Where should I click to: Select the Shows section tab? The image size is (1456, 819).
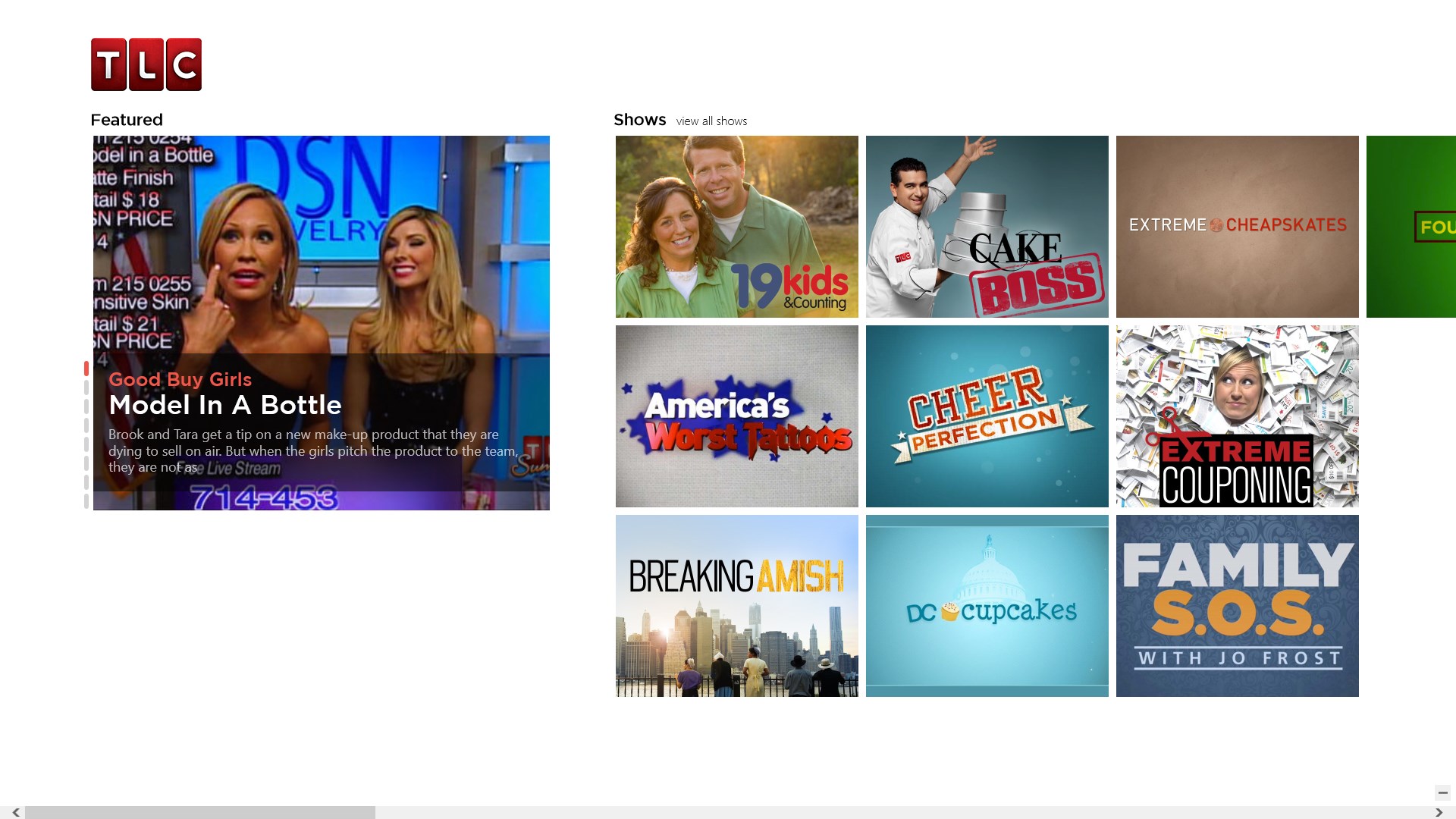(640, 119)
